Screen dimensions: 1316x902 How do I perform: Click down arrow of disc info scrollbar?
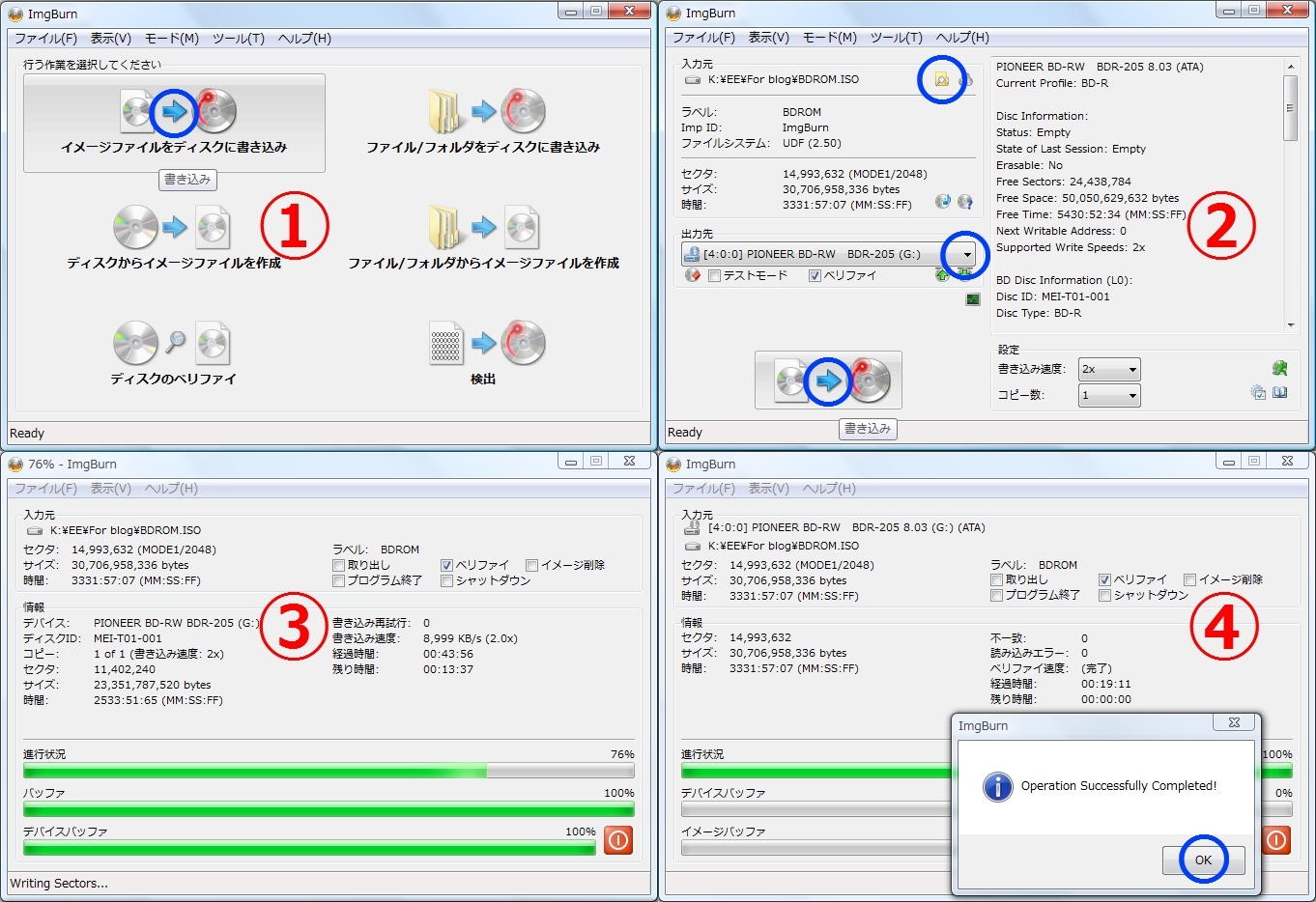coord(1290,325)
